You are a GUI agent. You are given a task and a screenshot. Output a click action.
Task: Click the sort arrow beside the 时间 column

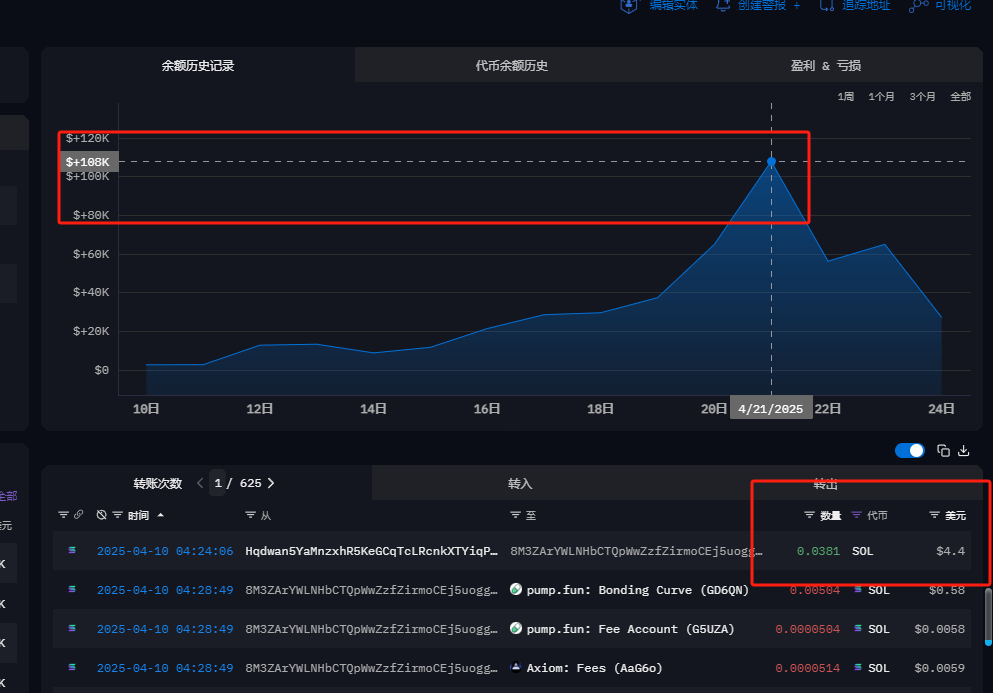tap(161, 515)
